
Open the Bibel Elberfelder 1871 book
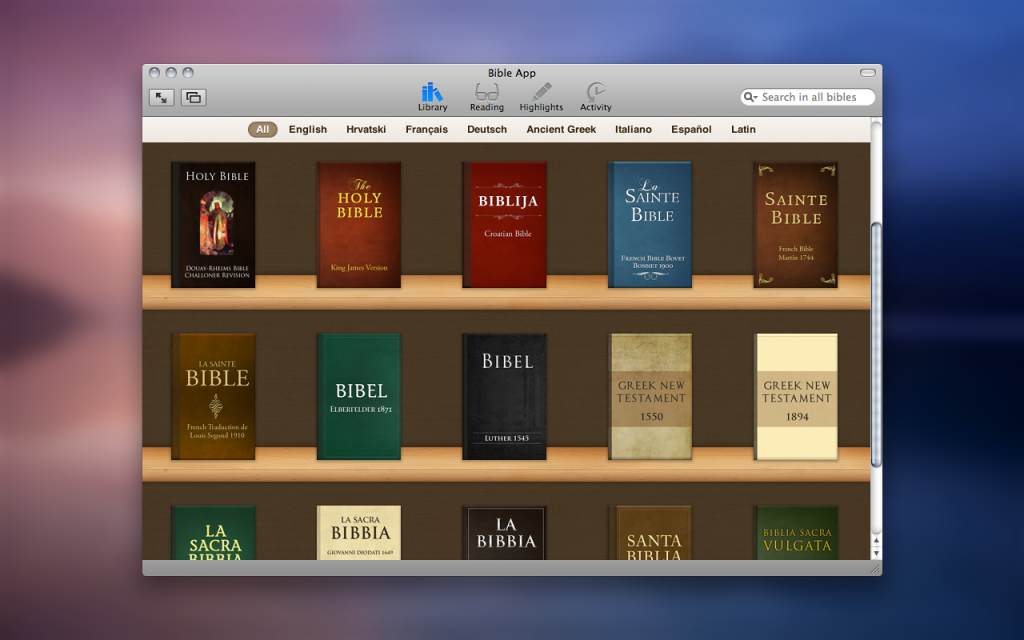tap(359, 396)
